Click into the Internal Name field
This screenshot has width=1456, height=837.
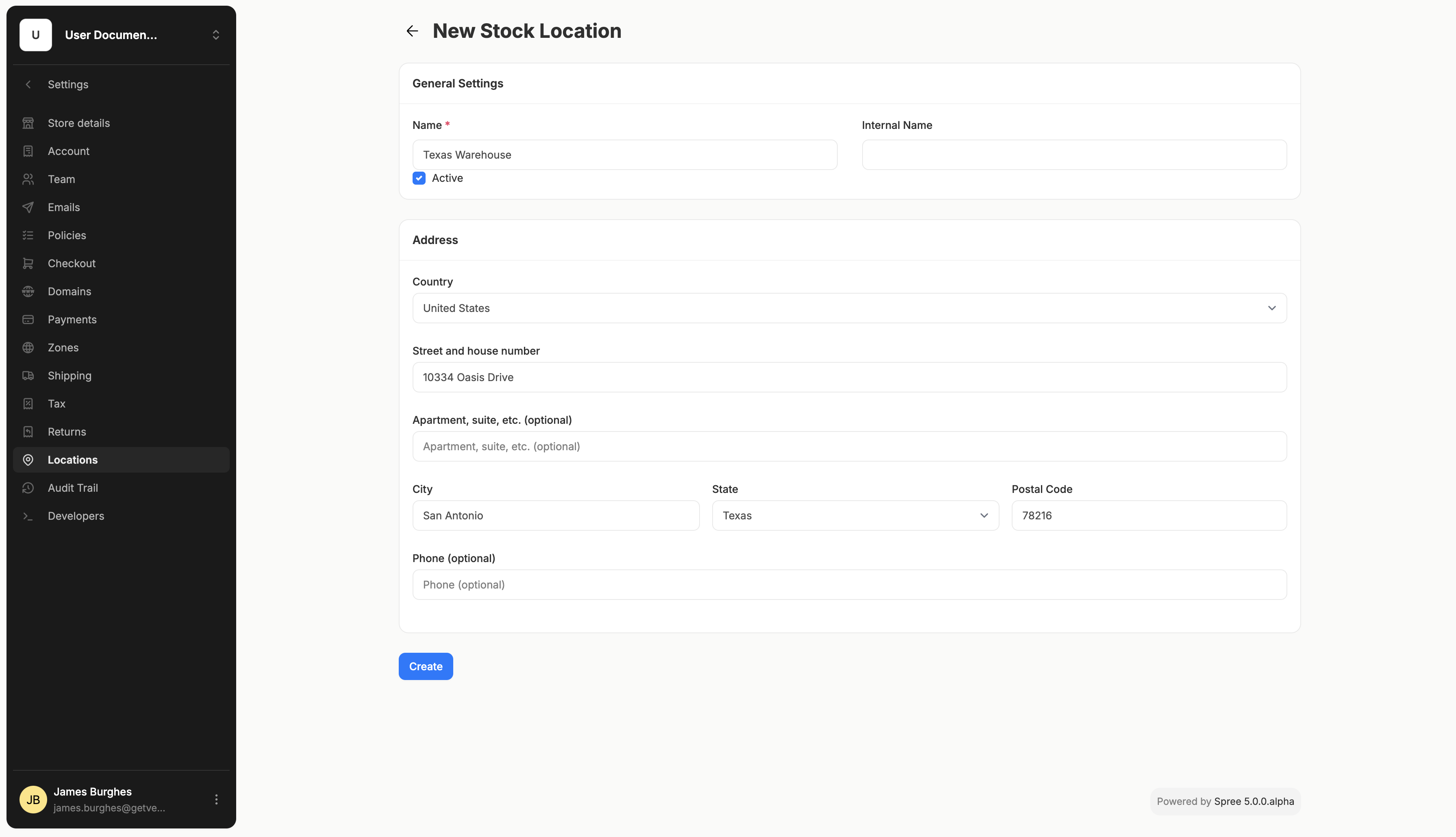tap(1074, 155)
